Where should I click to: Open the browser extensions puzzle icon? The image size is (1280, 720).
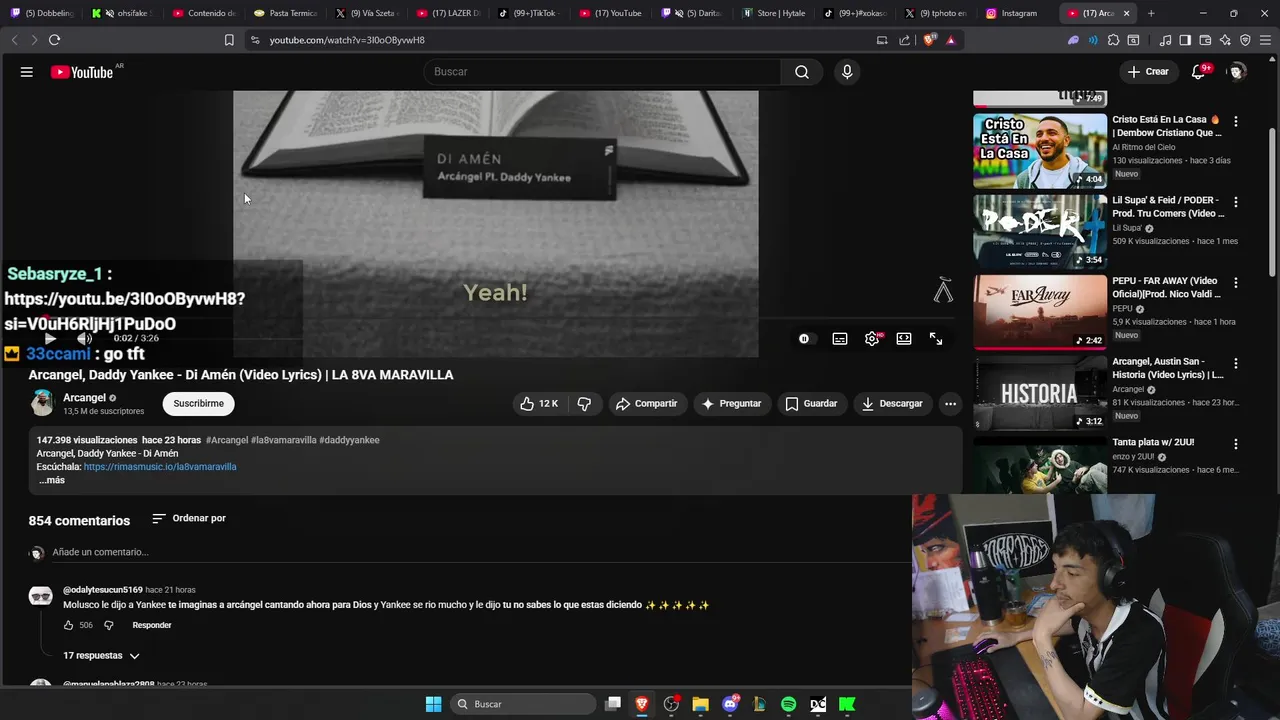(x=1113, y=40)
